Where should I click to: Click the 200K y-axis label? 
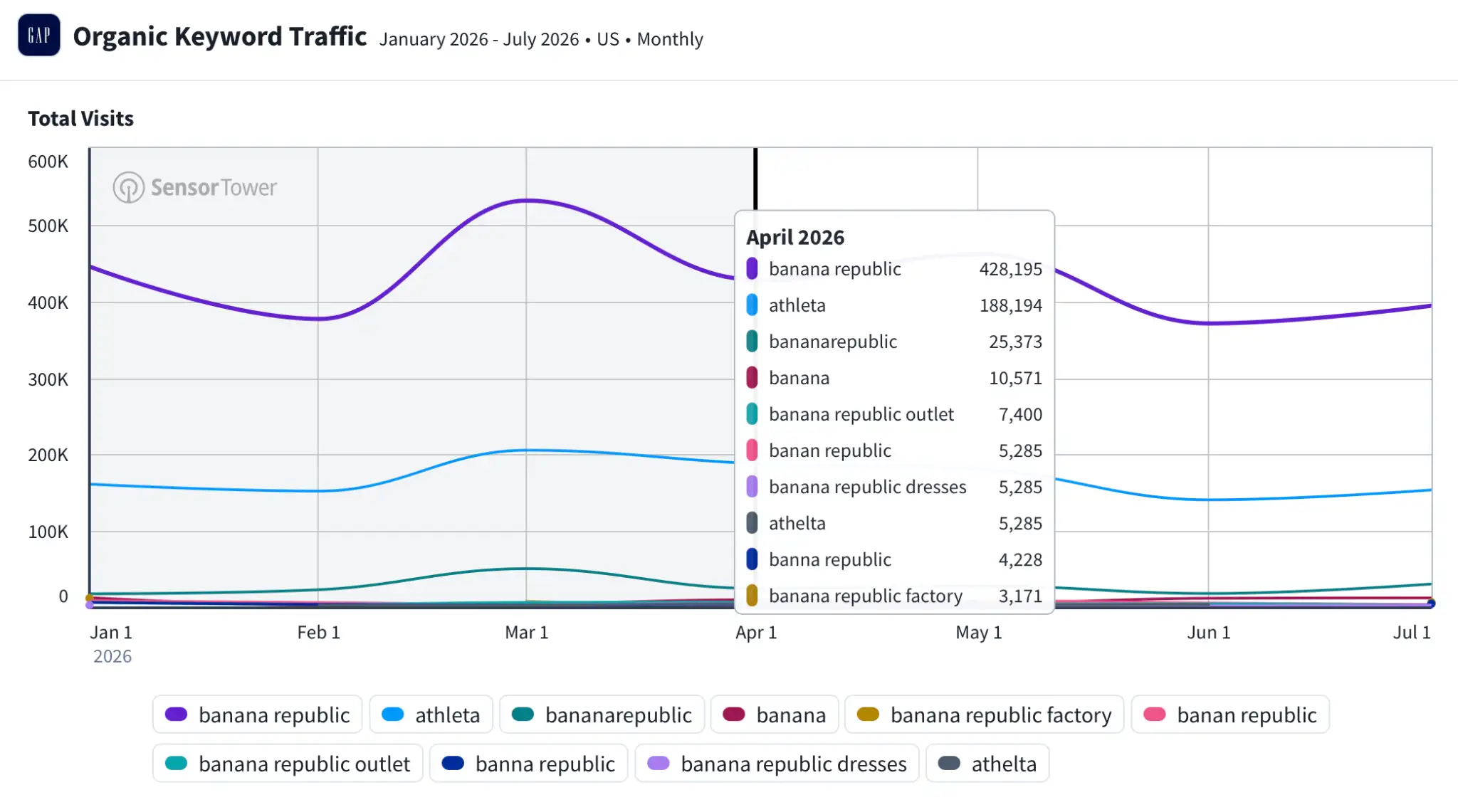pos(48,455)
